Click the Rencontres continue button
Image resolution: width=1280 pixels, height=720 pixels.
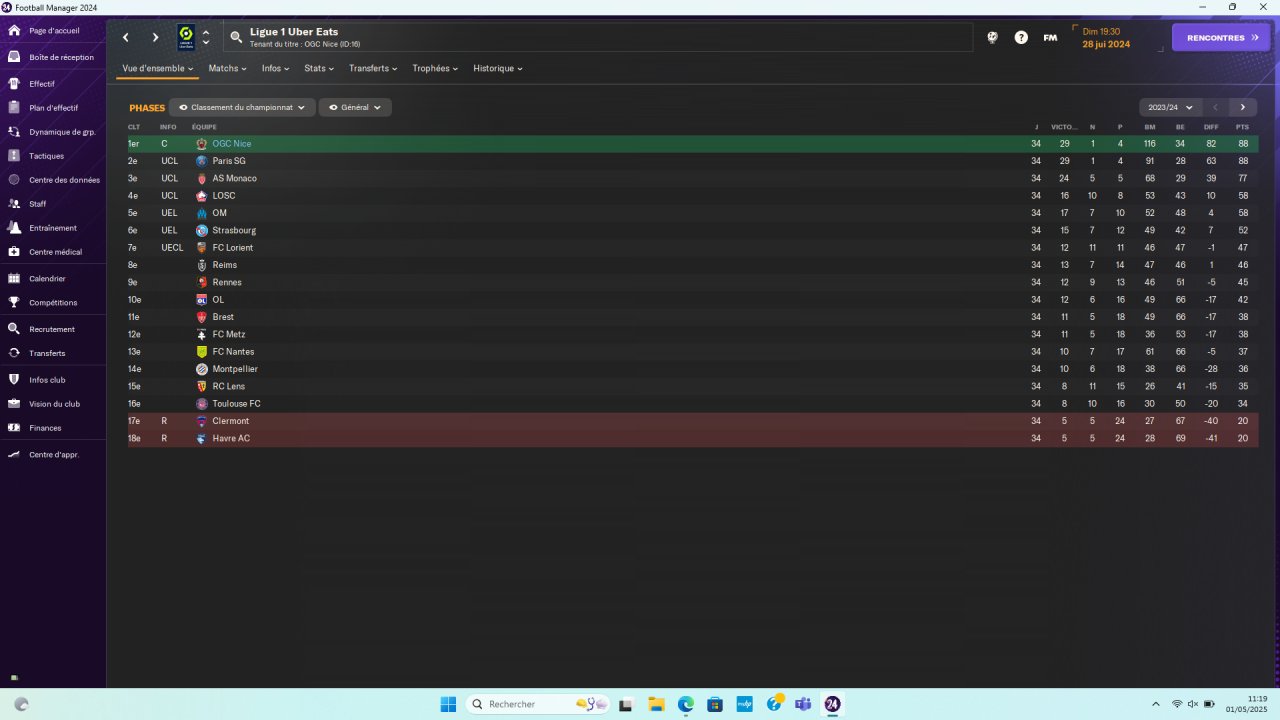click(x=1221, y=38)
